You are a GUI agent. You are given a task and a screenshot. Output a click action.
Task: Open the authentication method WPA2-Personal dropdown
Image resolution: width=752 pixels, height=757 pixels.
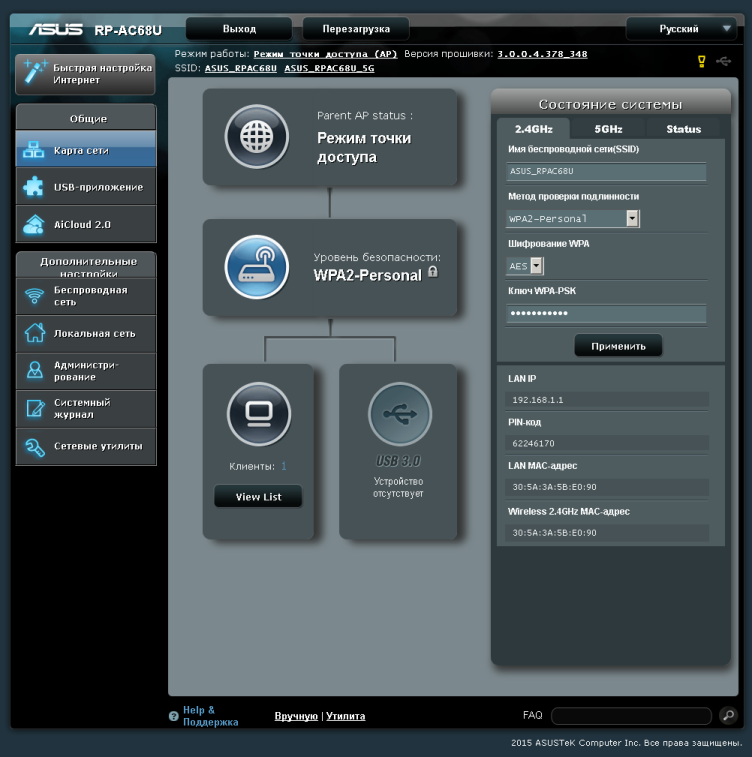coord(573,219)
